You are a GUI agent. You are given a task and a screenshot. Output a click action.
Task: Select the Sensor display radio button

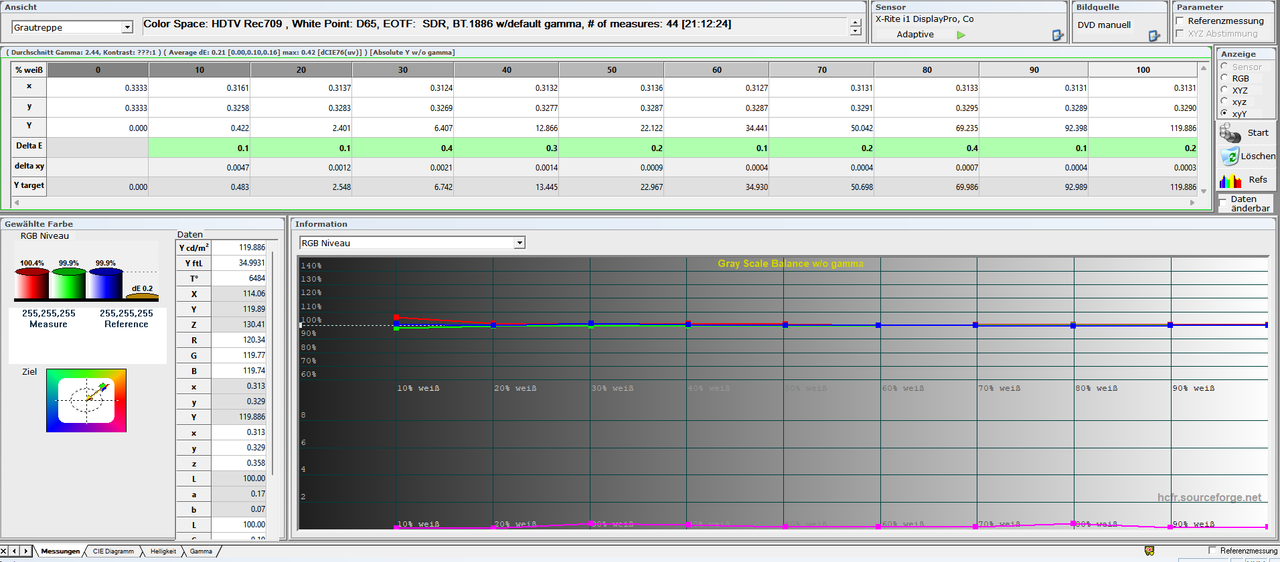click(1224, 66)
